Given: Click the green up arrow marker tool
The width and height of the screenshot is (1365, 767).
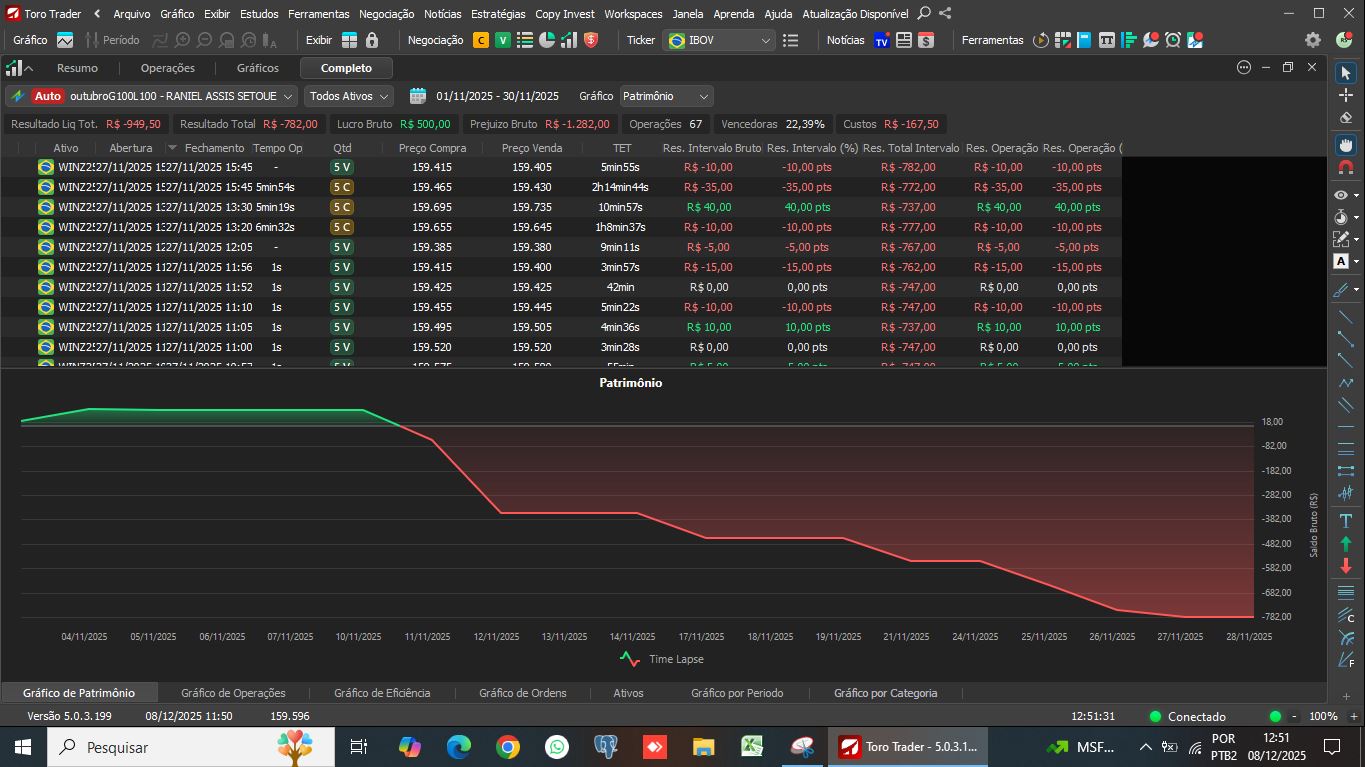Looking at the screenshot, I should pos(1345,544).
